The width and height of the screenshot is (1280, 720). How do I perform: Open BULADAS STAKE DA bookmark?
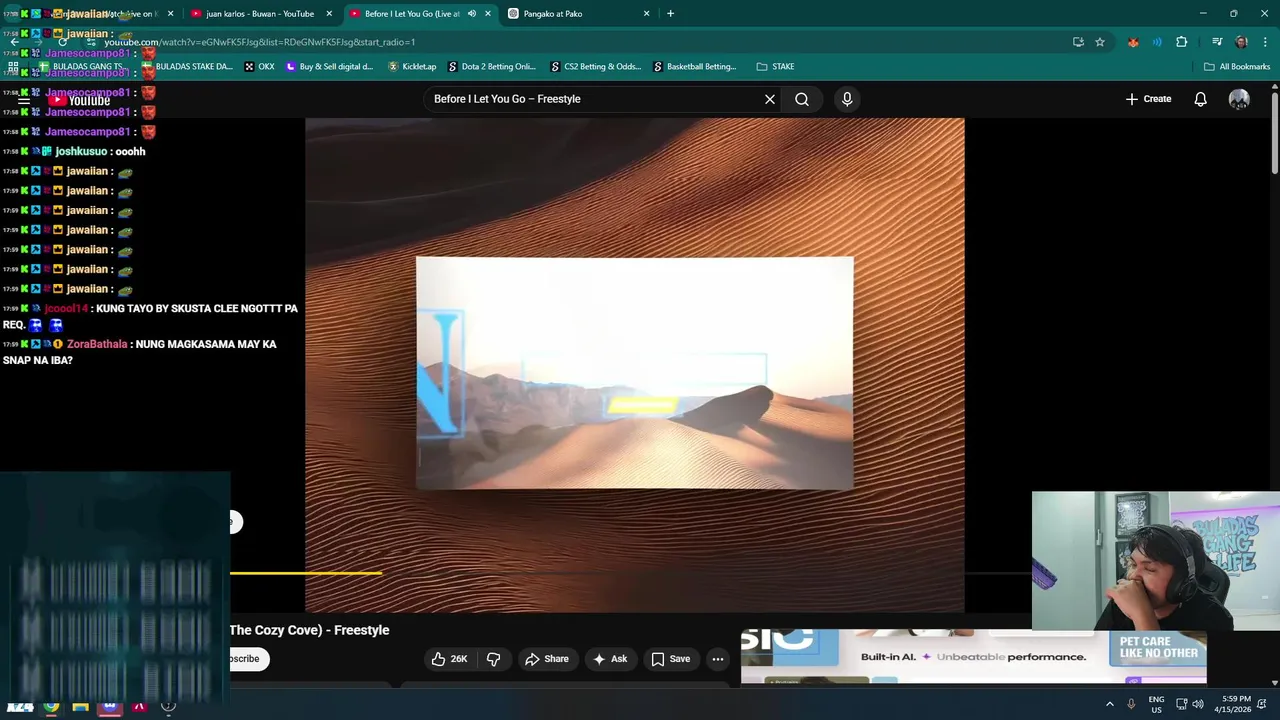[x=186, y=67]
